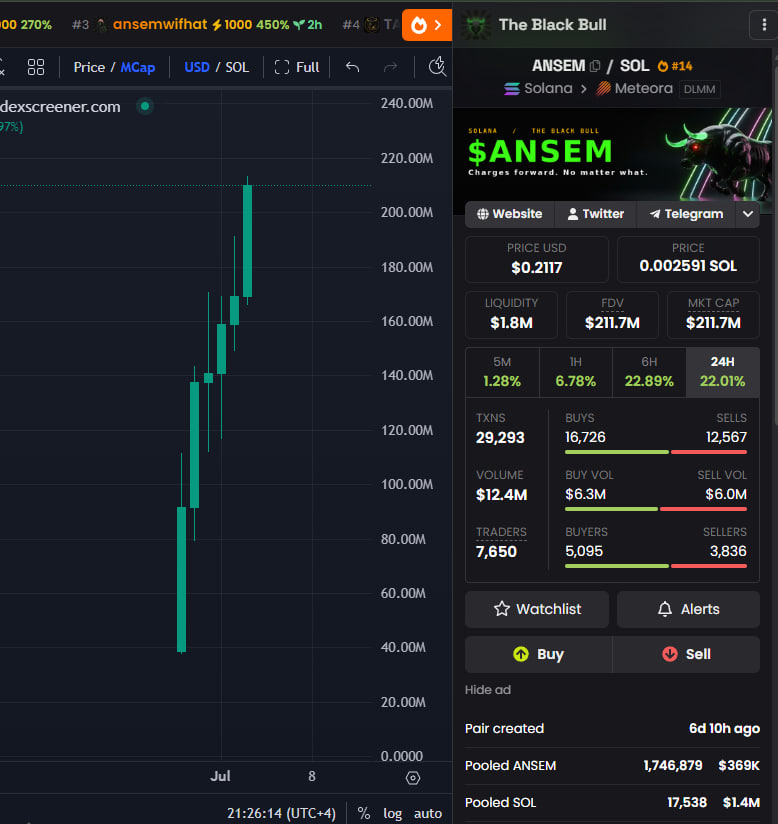Image resolution: width=778 pixels, height=824 pixels.
Task: Add pair to Watchlist
Action: 537,609
